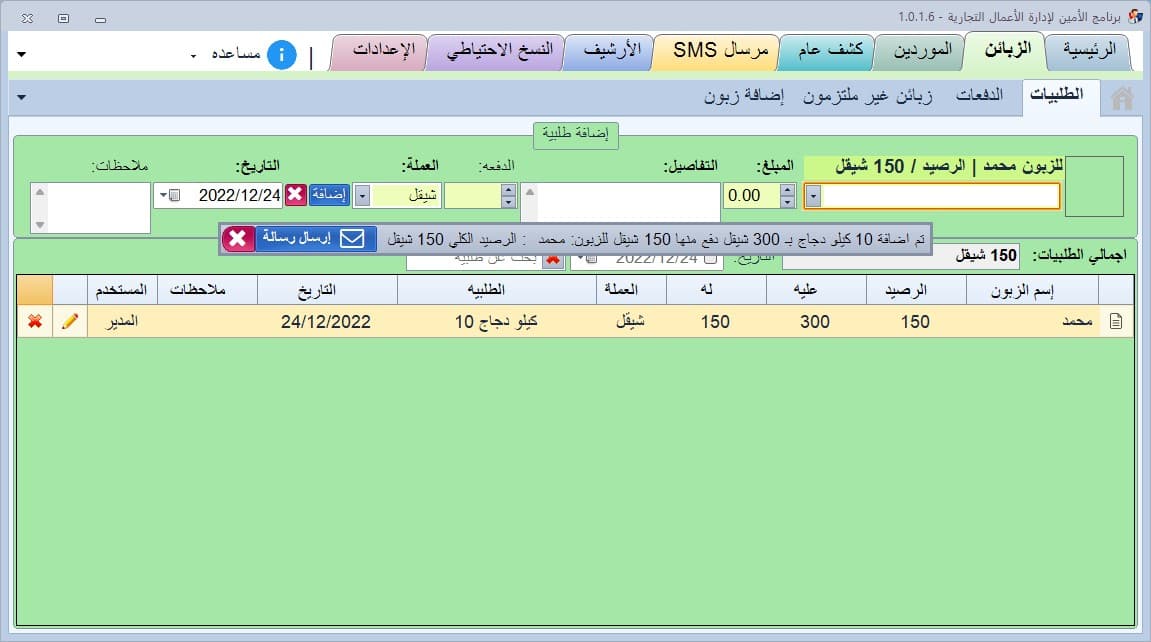Open the النسخ الاحتياطي backup tab

499,50
